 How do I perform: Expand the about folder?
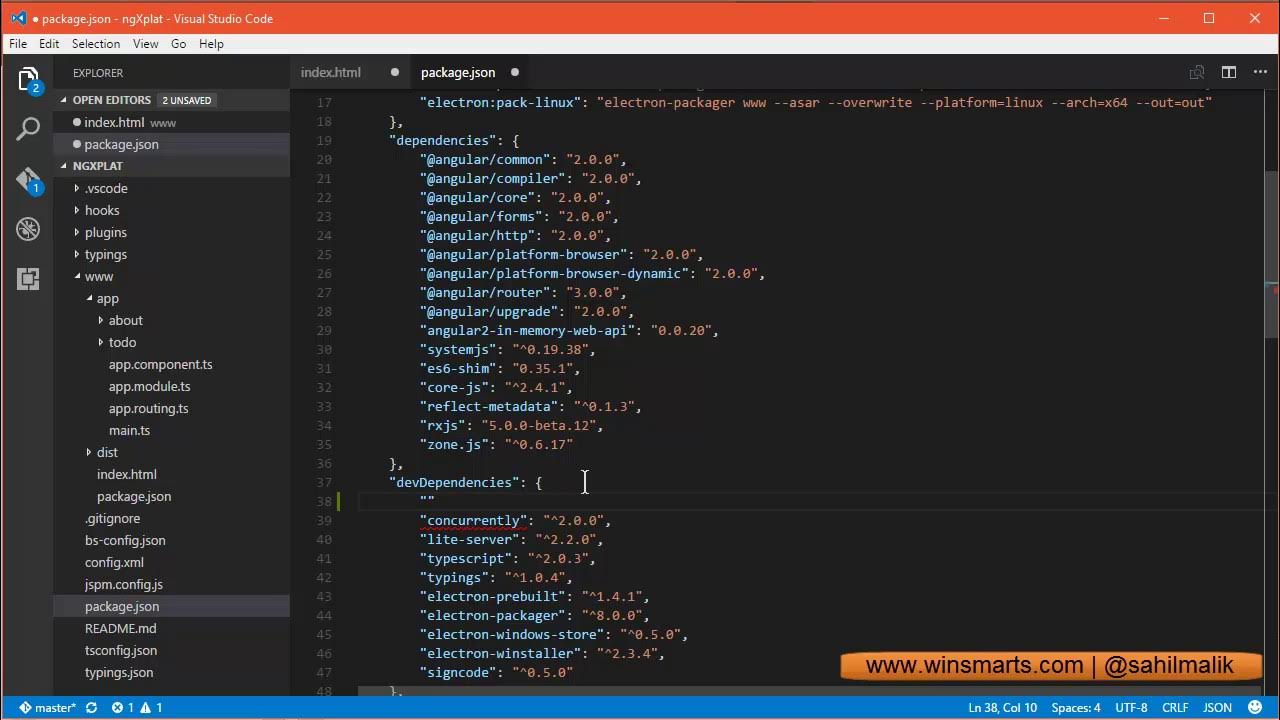click(x=101, y=320)
